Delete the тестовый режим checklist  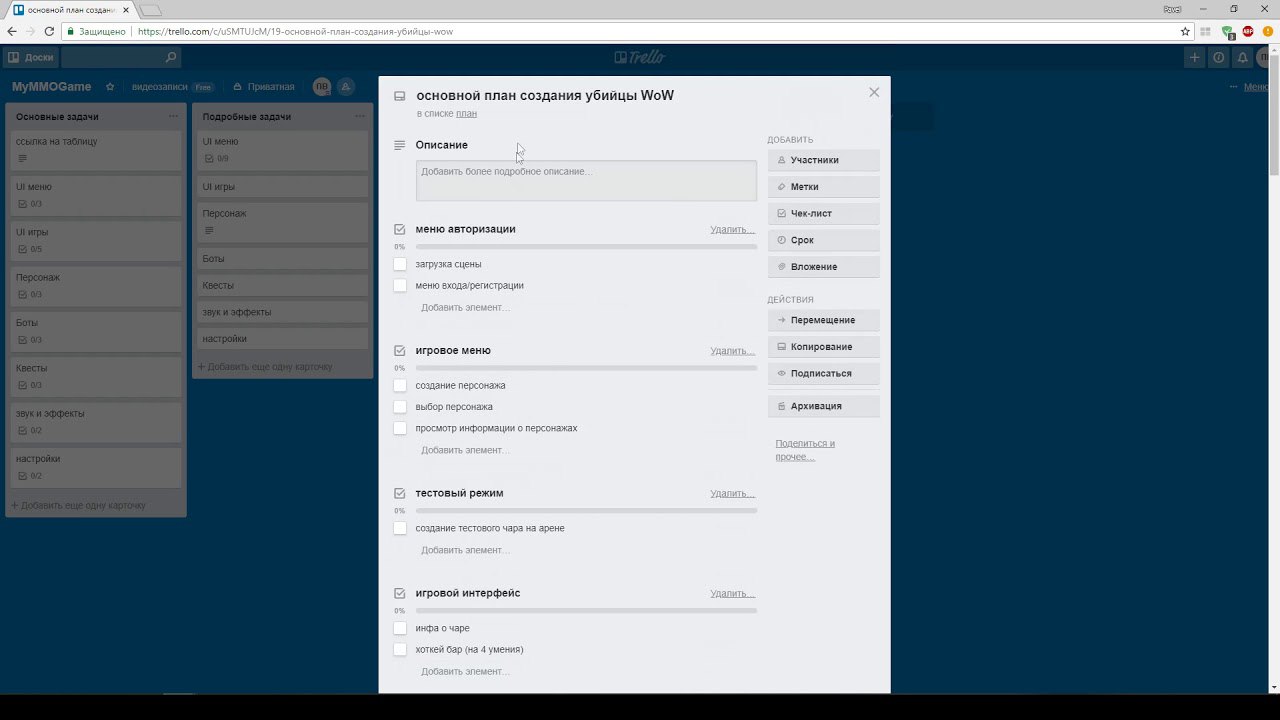(x=732, y=494)
